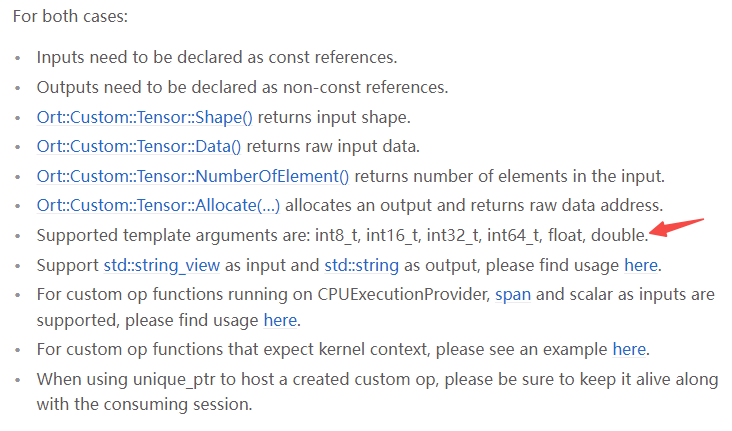Open the Ort::Custom::Tensor::Data() link

point(139,147)
